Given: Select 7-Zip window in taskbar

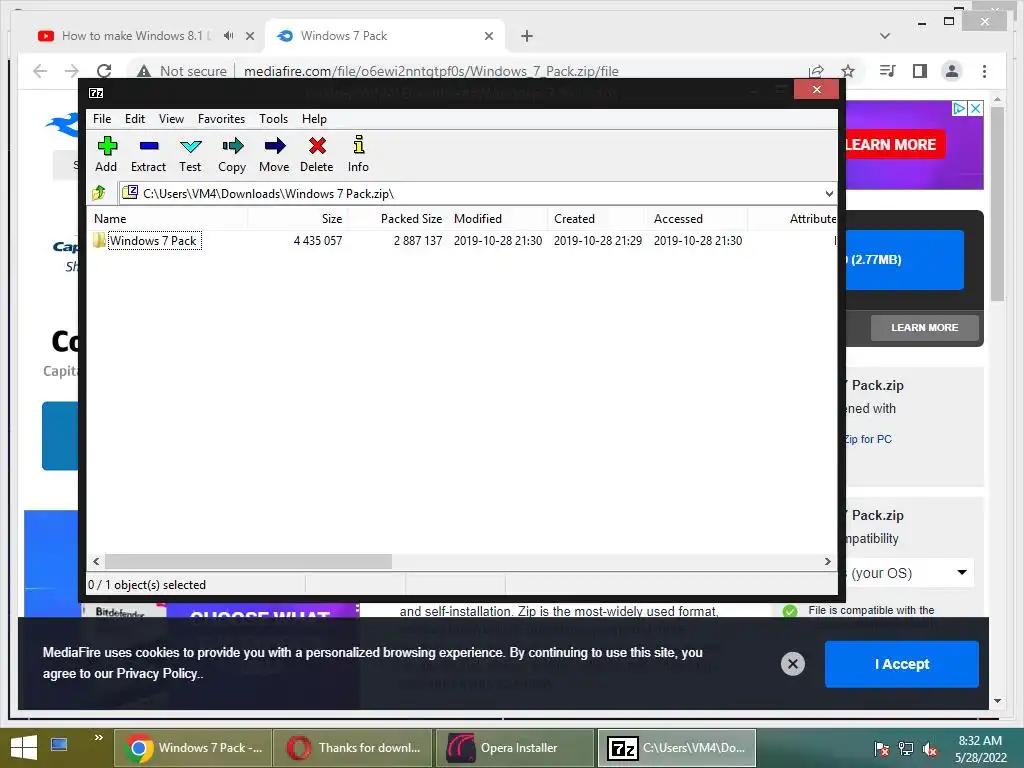Looking at the screenshot, I should [x=677, y=748].
